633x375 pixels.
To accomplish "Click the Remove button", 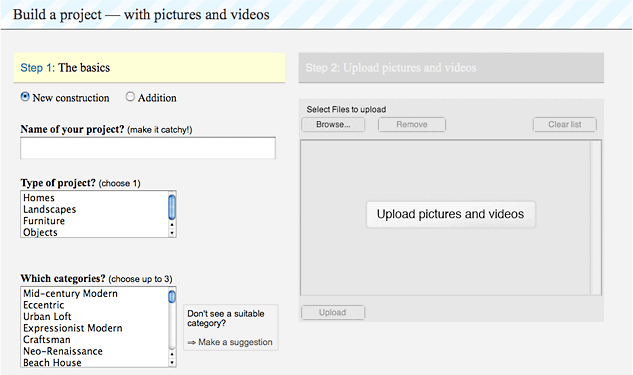I will [x=412, y=124].
